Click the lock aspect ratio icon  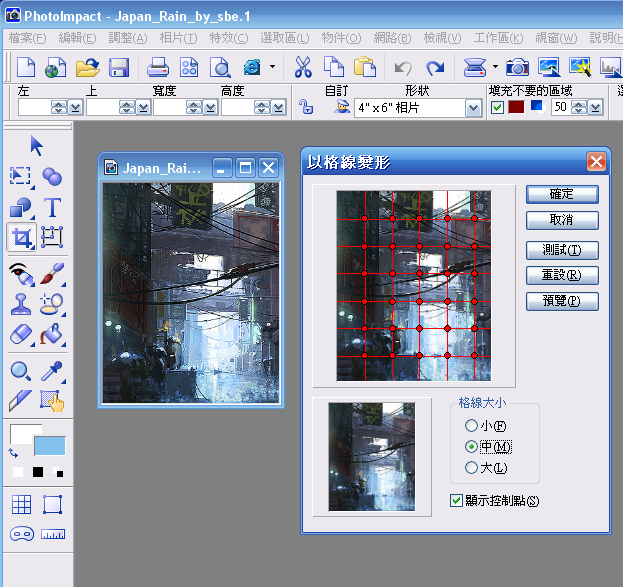306,107
